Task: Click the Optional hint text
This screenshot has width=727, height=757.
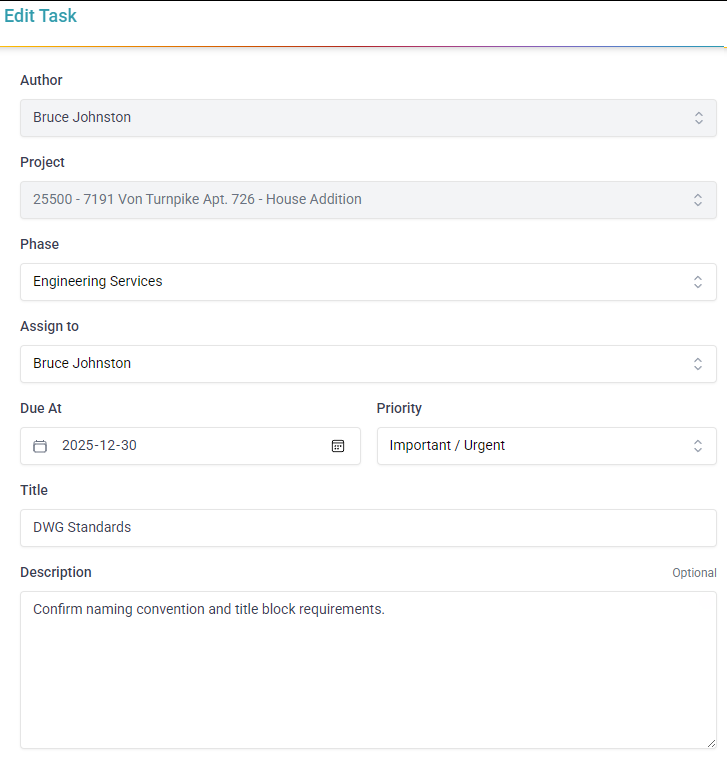Action: point(694,573)
